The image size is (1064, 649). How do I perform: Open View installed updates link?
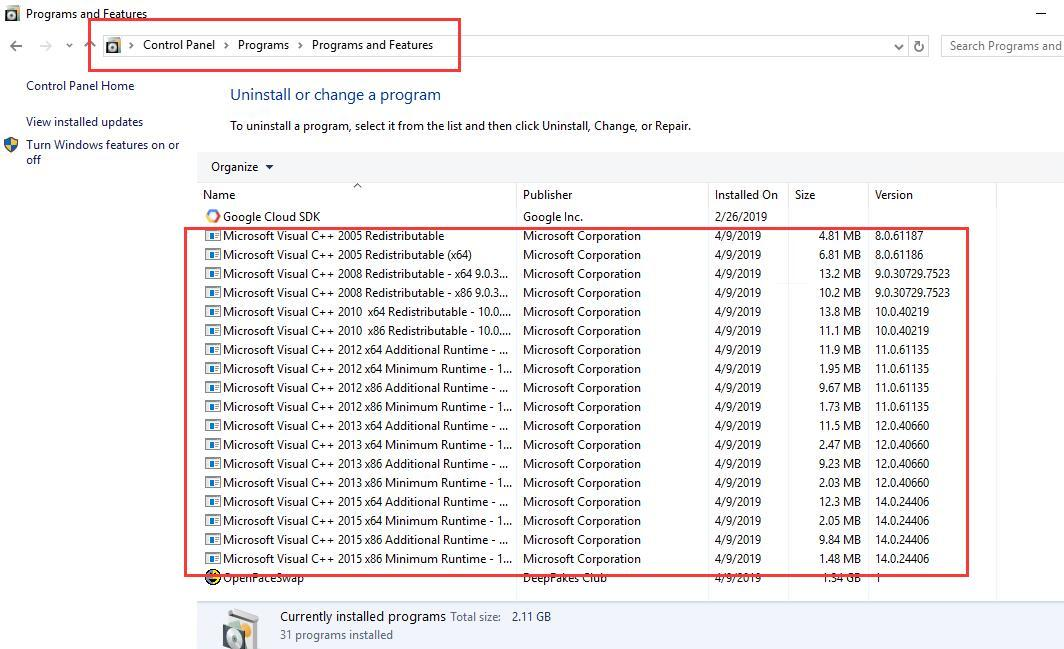click(x=84, y=122)
